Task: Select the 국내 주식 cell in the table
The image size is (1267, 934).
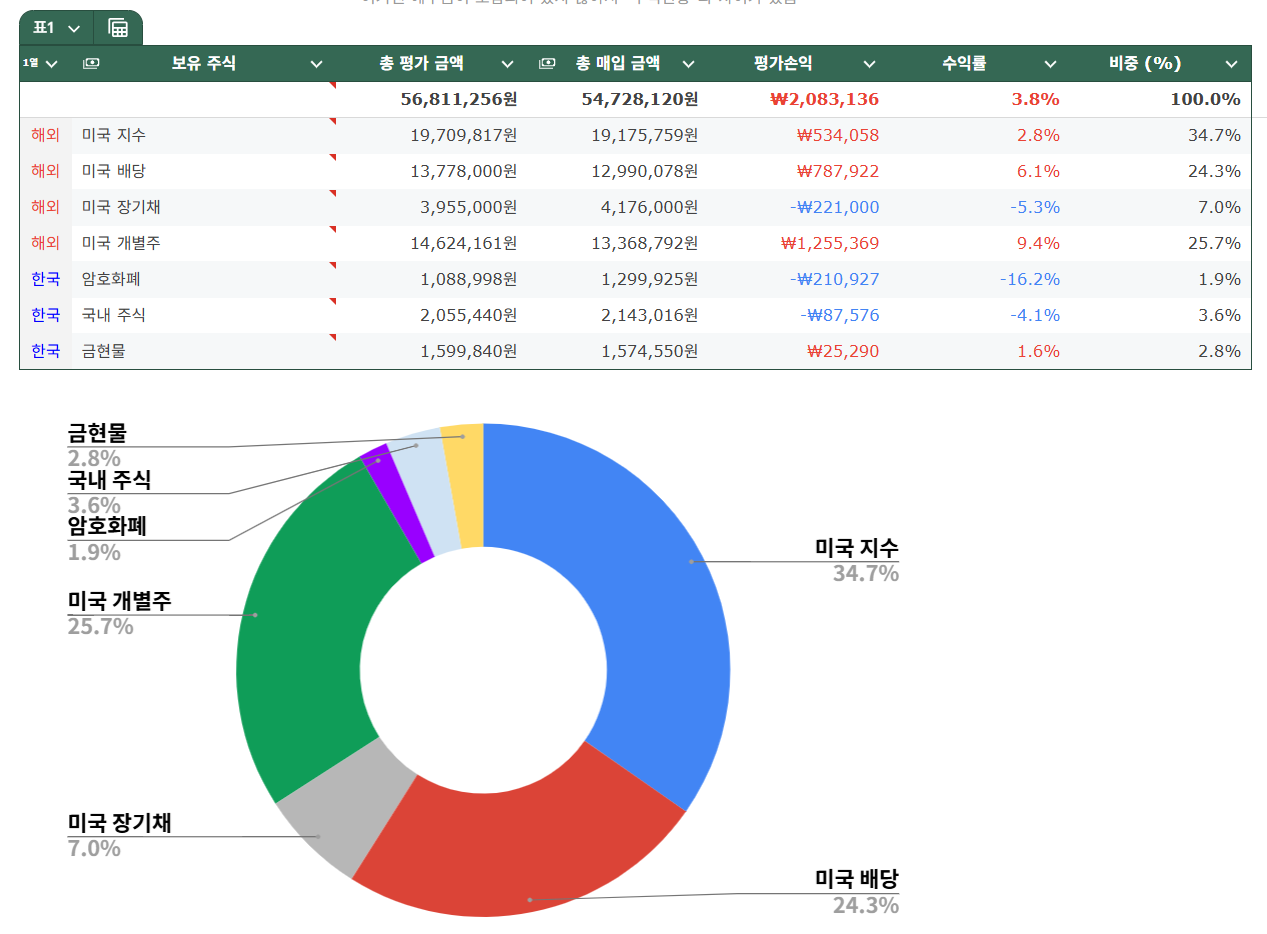Action: pyautogui.click(x=204, y=315)
